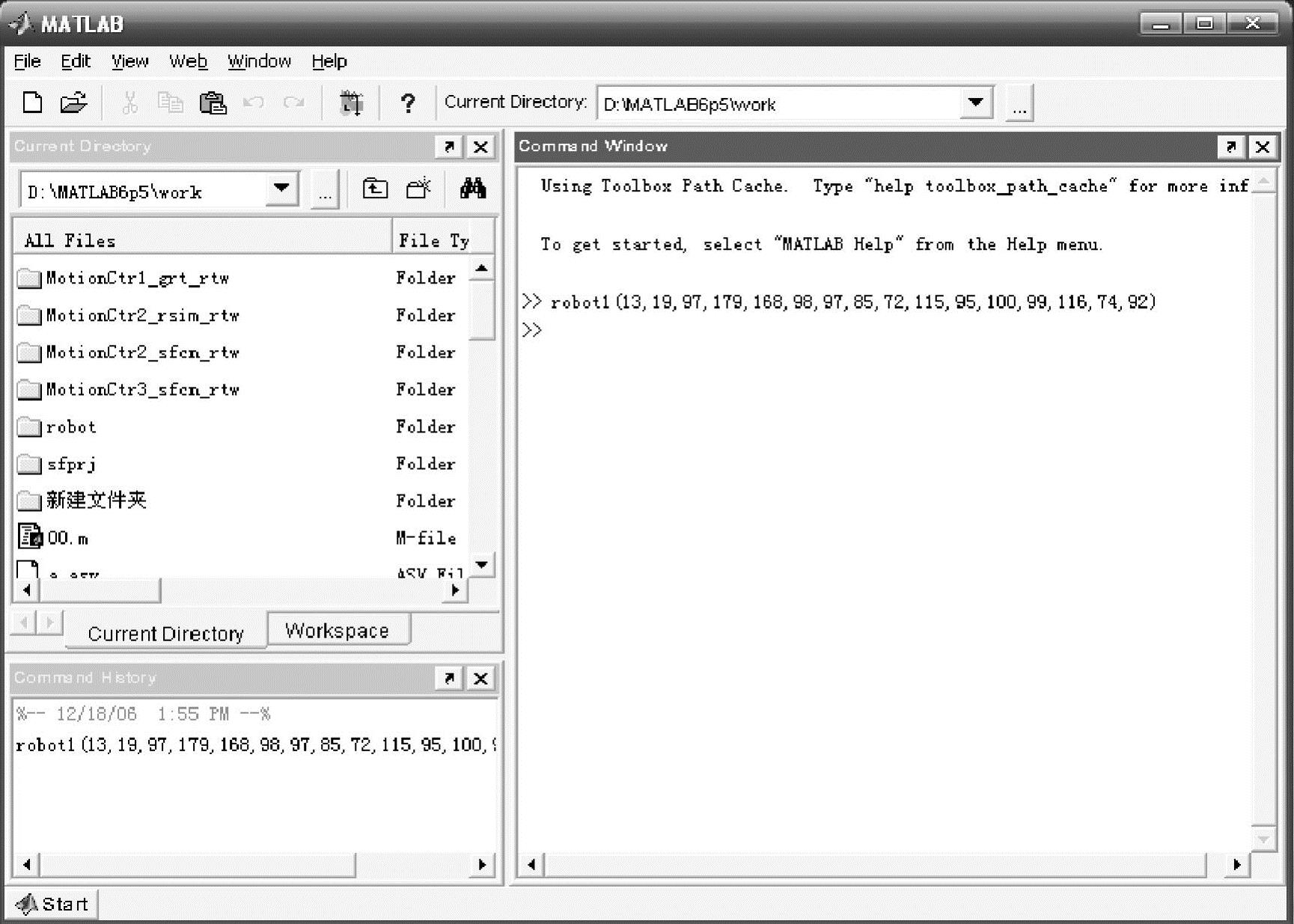Open the File menu
The height and width of the screenshot is (924, 1294).
click(x=28, y=61)
